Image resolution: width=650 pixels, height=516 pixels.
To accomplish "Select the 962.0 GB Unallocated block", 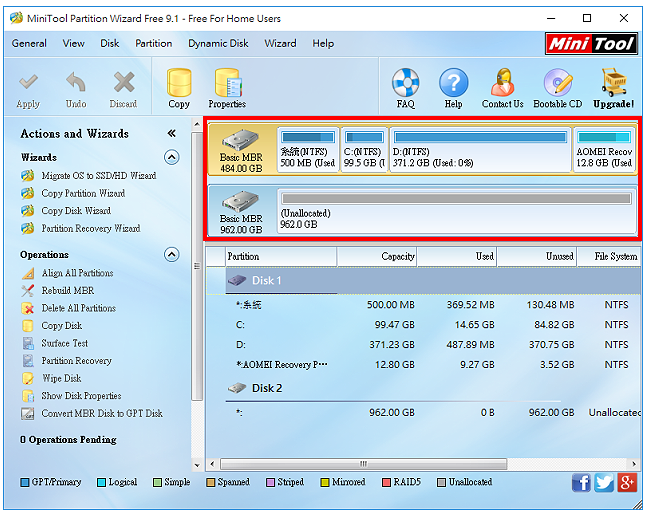I will (x=456, y=211).
